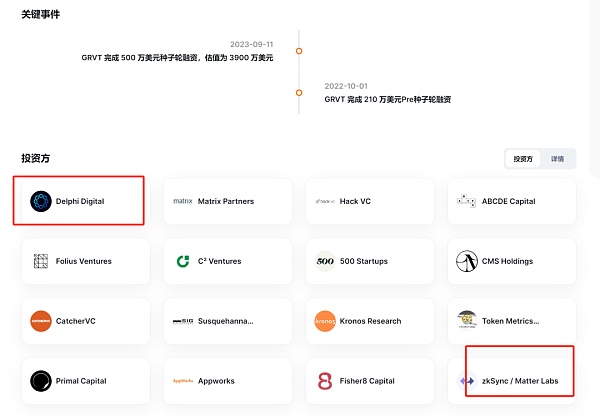Open the Token Metrics investor card
The width and height of the screenshot is (600, 416).
(x=512, y=321)
